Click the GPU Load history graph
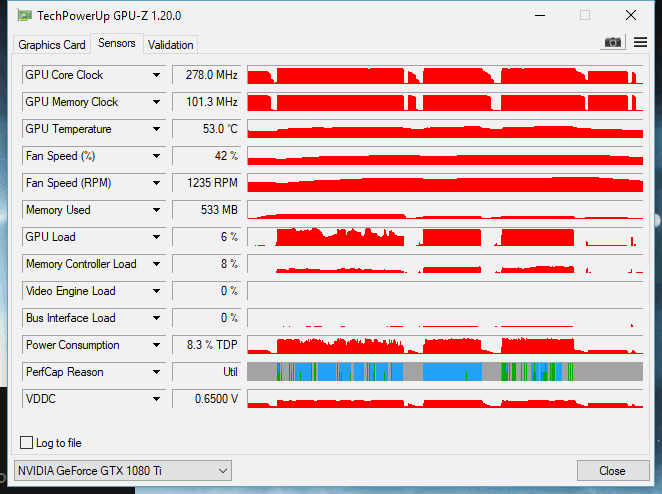The image size is (662, 494). (x=445, y=237)
